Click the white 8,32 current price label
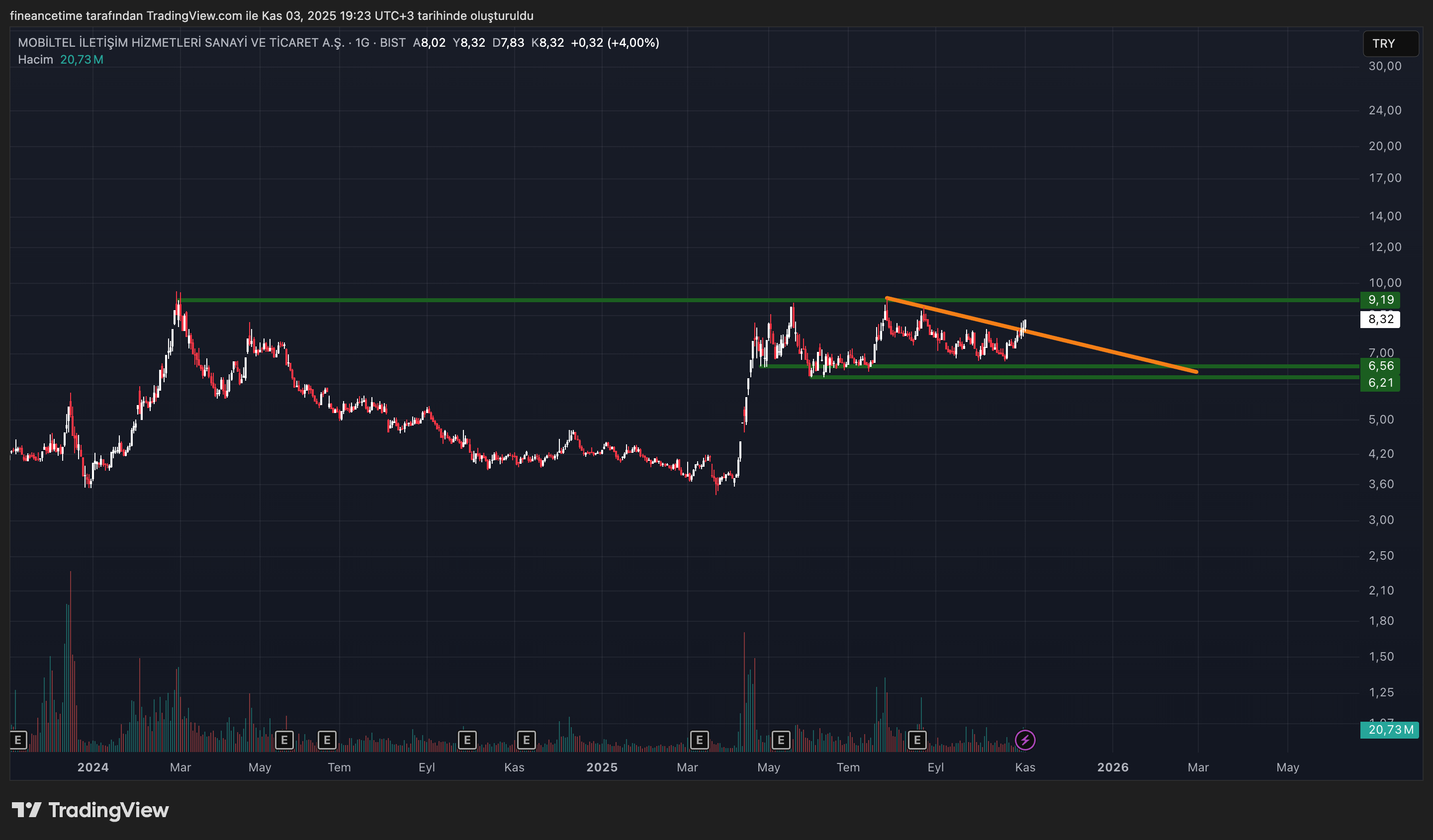The height and width of the screenshot is (840, 1433). [x=1380, y=320]
